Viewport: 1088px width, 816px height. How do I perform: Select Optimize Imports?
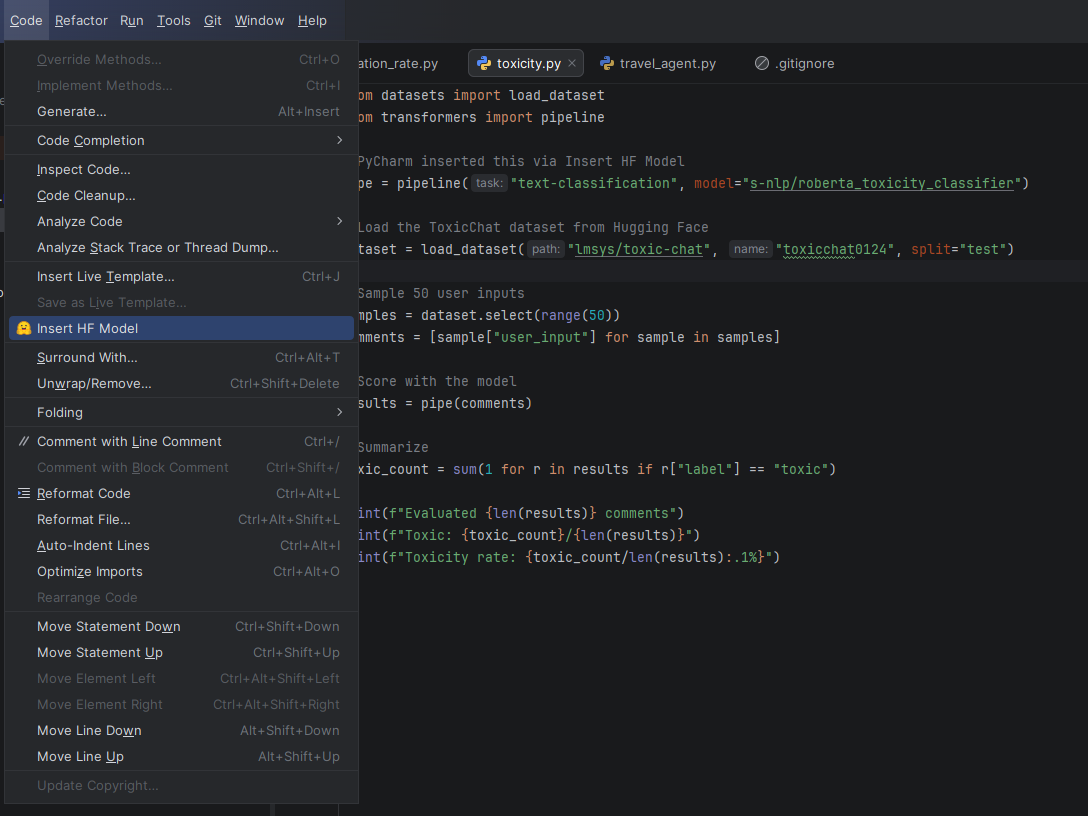tap(182, 572)
